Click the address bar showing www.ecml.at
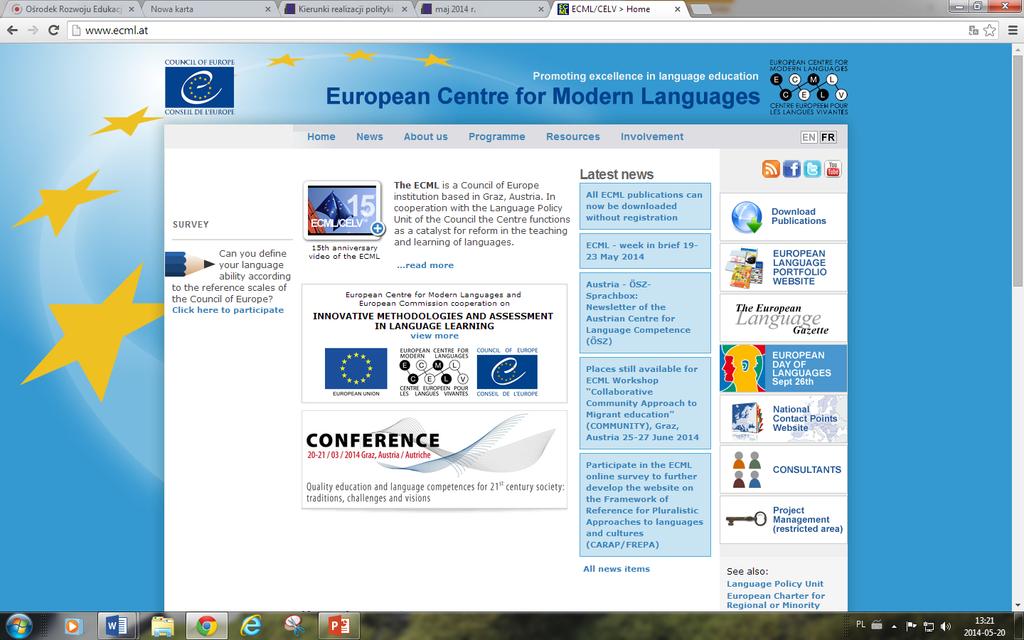Image resolution: width=1024 pixels, height=640 pixels. (516, 30)
